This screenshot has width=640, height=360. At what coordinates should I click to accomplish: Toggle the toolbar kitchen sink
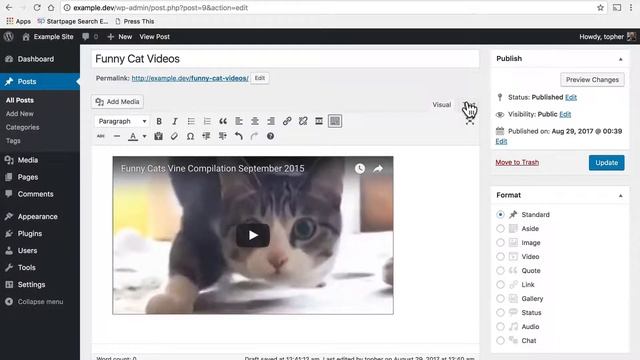coord(335,121)
